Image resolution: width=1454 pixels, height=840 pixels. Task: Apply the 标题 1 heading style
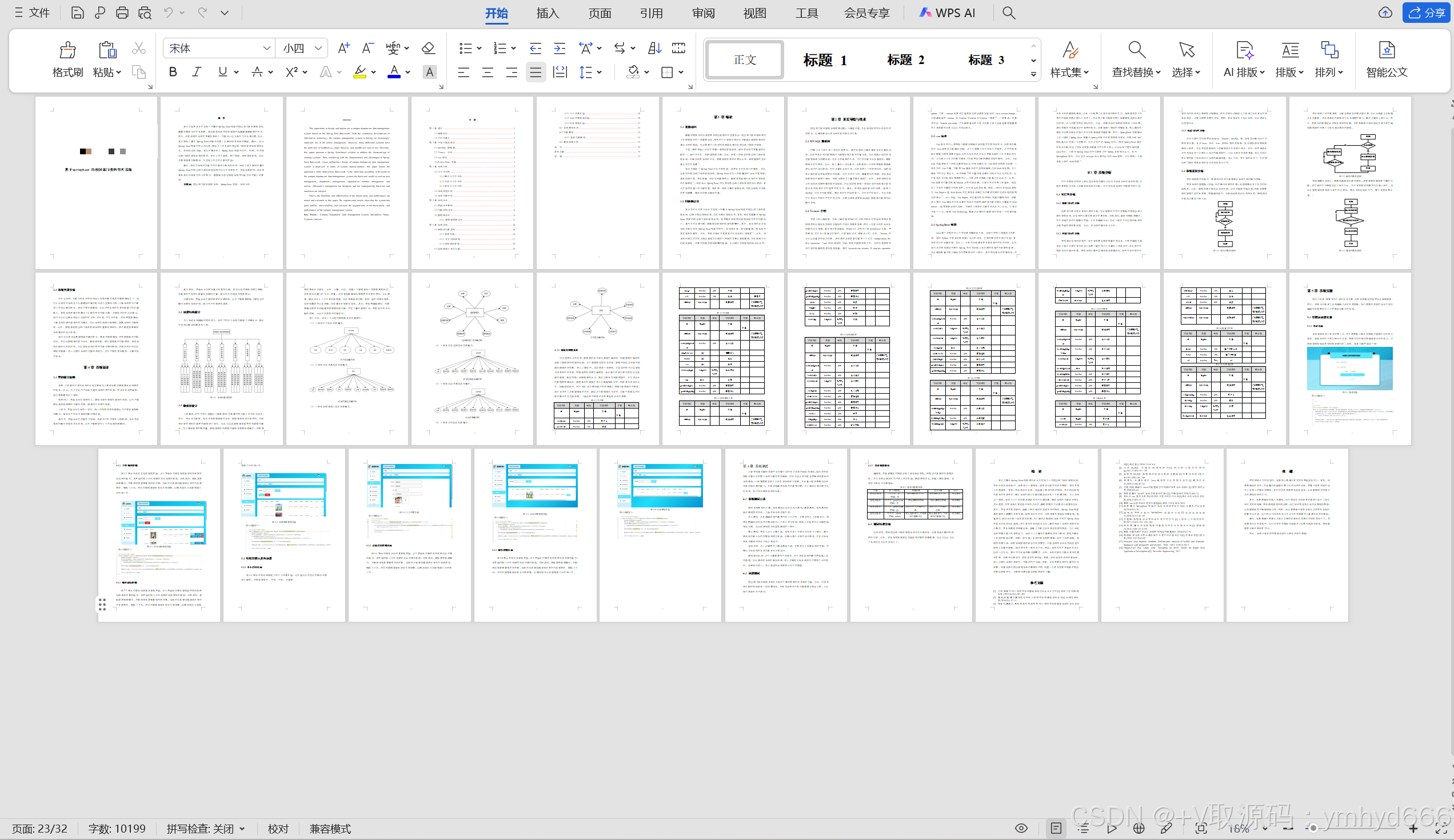pos(825,59)
